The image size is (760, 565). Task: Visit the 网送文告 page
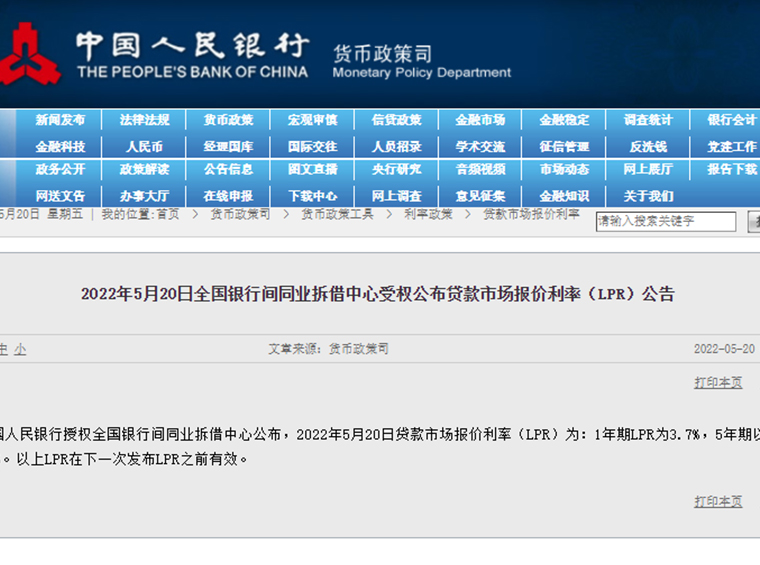point(60,196)
